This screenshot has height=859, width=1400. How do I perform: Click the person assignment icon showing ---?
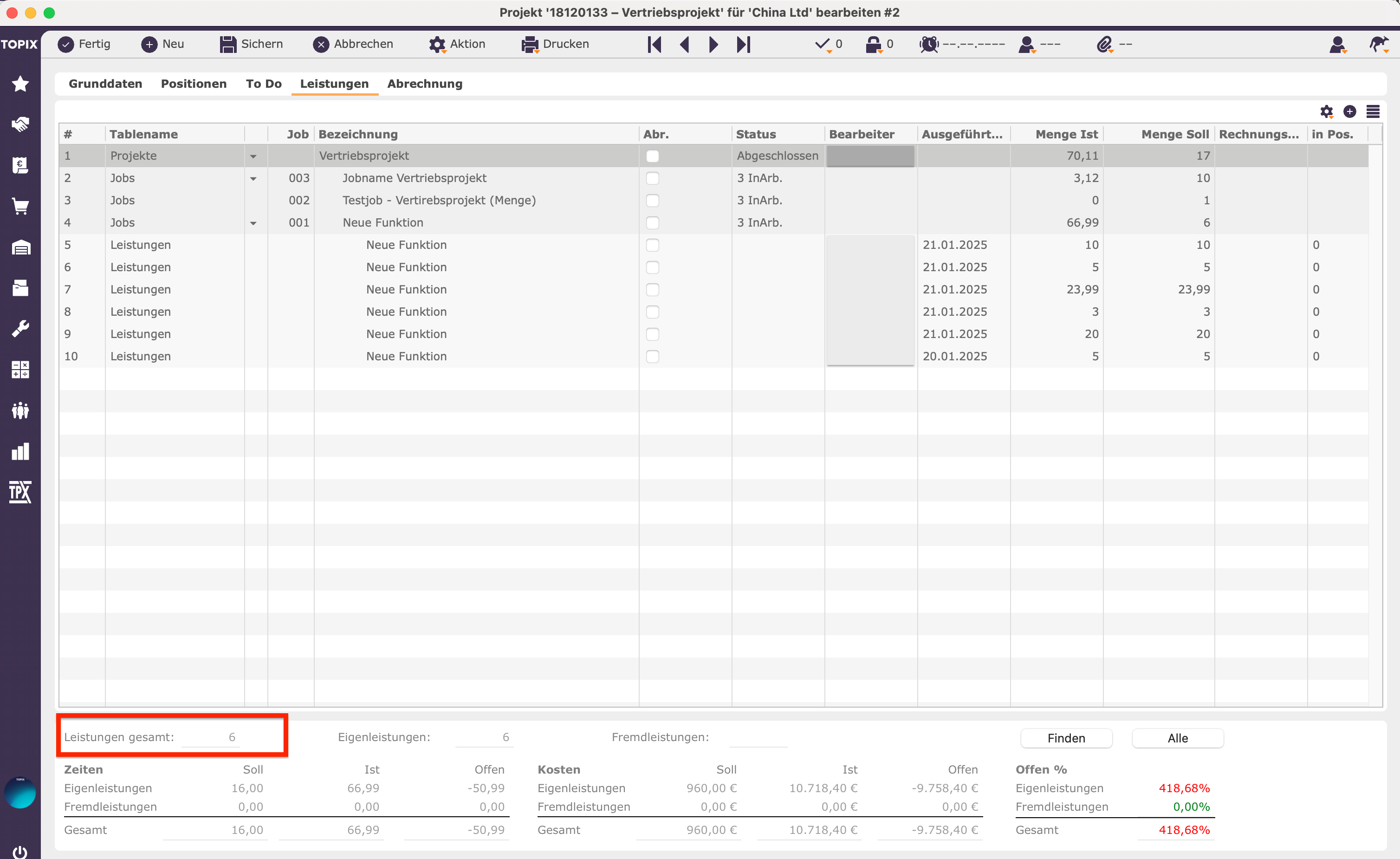coord(1027,44)
